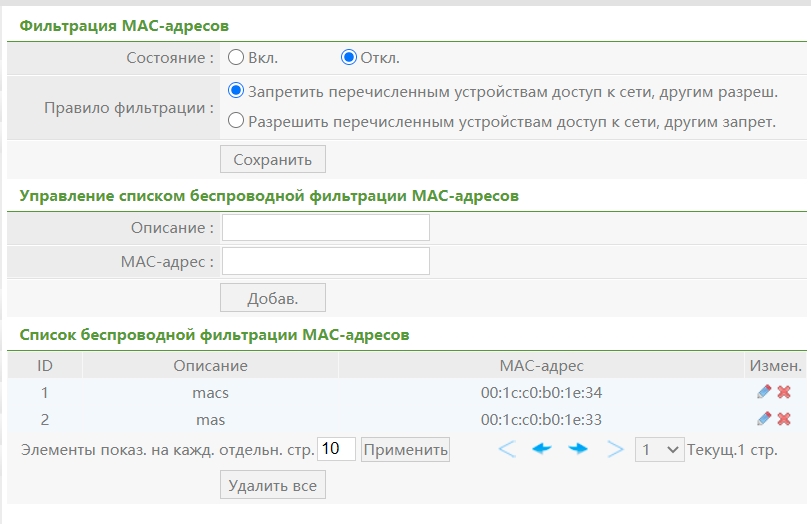Image resolution: width=811 pixels, height=524 pixels.
Task: Click the items per page input box
Action: [x=337, y=449]
